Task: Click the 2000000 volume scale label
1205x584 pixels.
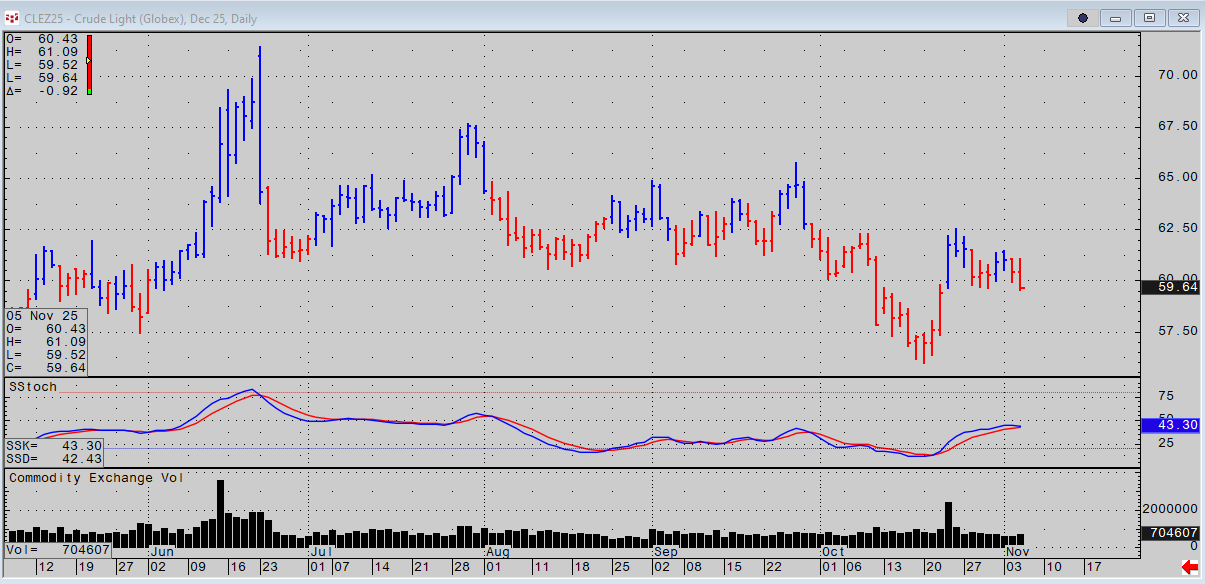Action: coord(1171,510)
